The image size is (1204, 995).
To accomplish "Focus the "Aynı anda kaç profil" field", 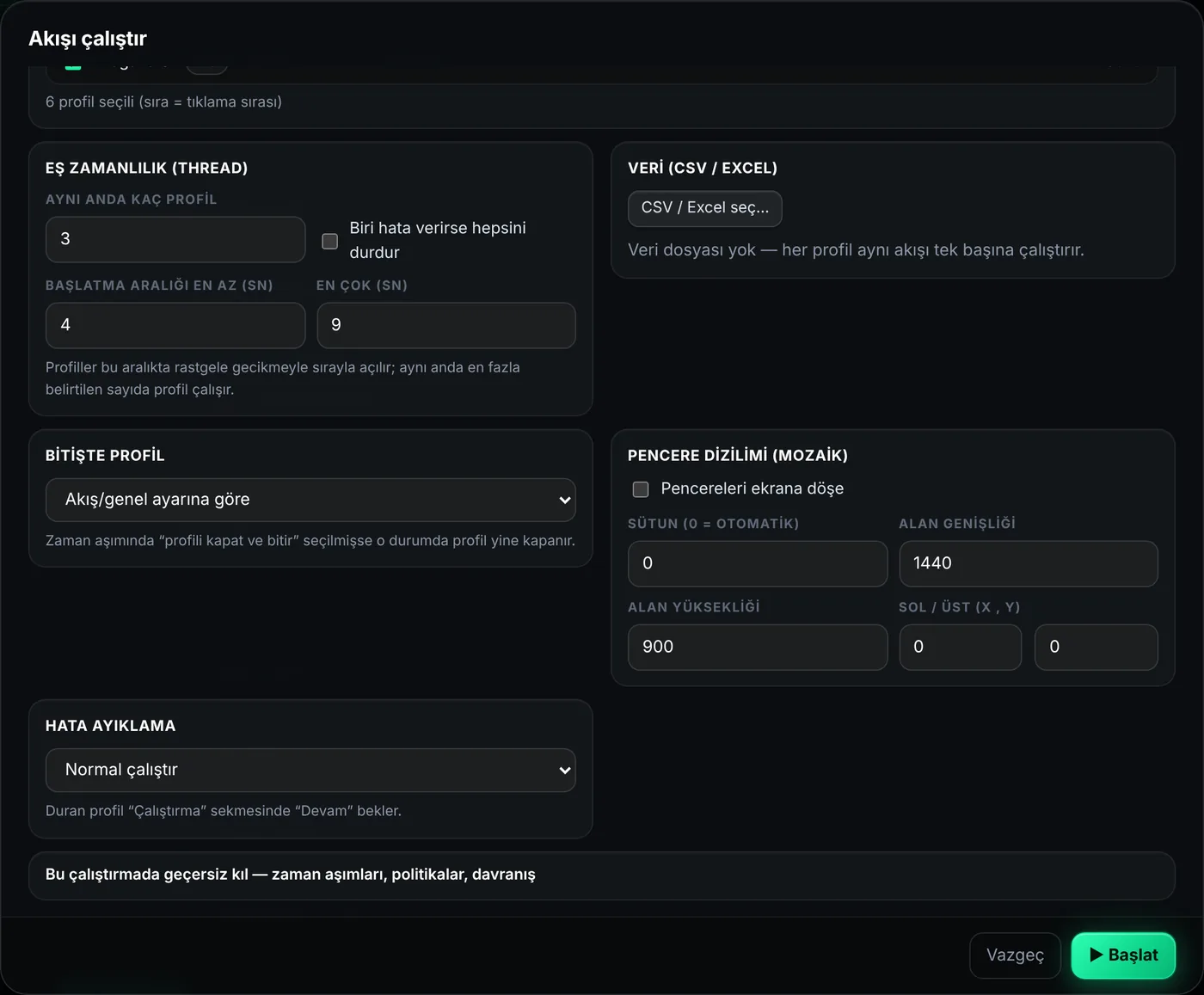I will click(175, 239).
